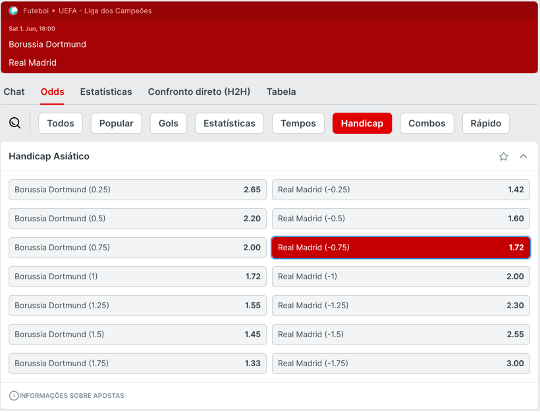Open the Estatísticas tab beside Odds
This screenshot has height=412, width=540.
pyautogui.click(x=106, y=92)
